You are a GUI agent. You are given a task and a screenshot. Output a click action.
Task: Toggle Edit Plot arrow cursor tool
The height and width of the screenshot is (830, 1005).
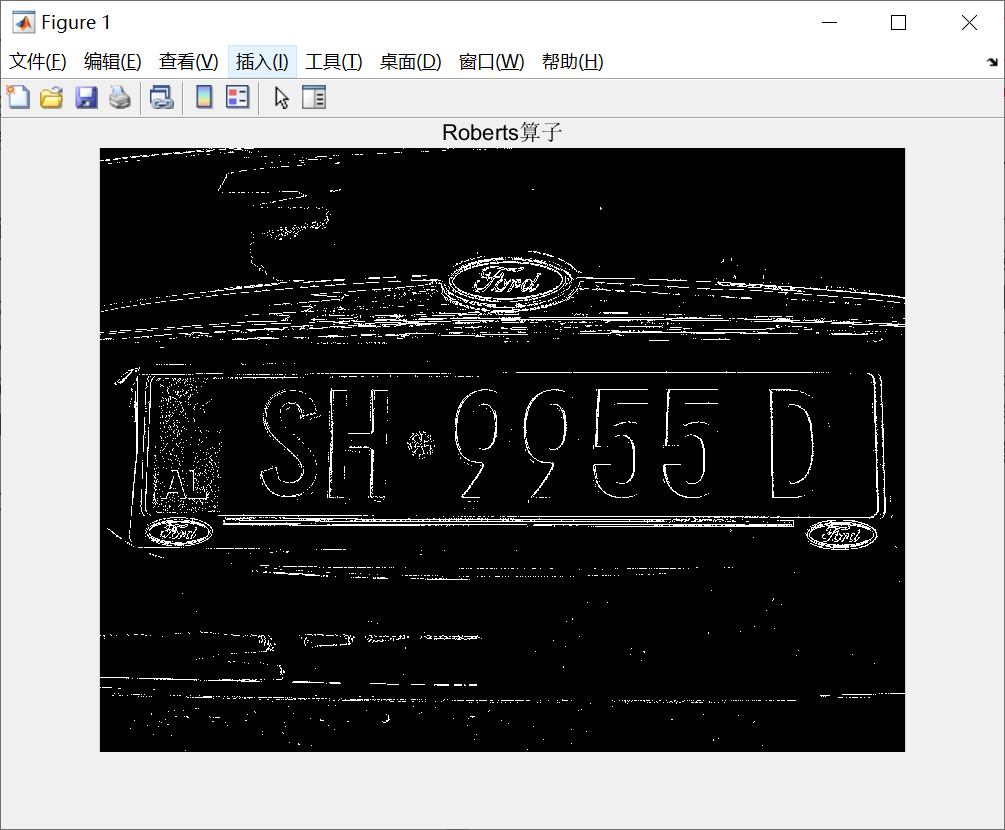coord(281,97)
